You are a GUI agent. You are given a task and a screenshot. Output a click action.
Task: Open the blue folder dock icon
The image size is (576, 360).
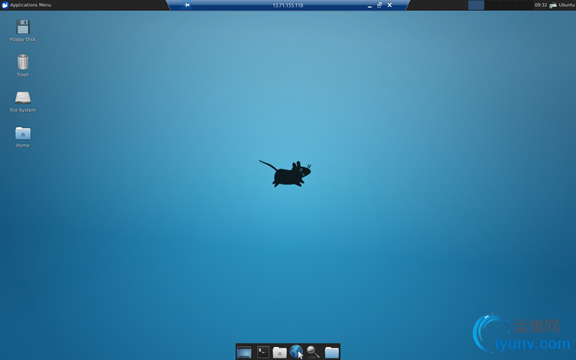(x=332, y=352)
